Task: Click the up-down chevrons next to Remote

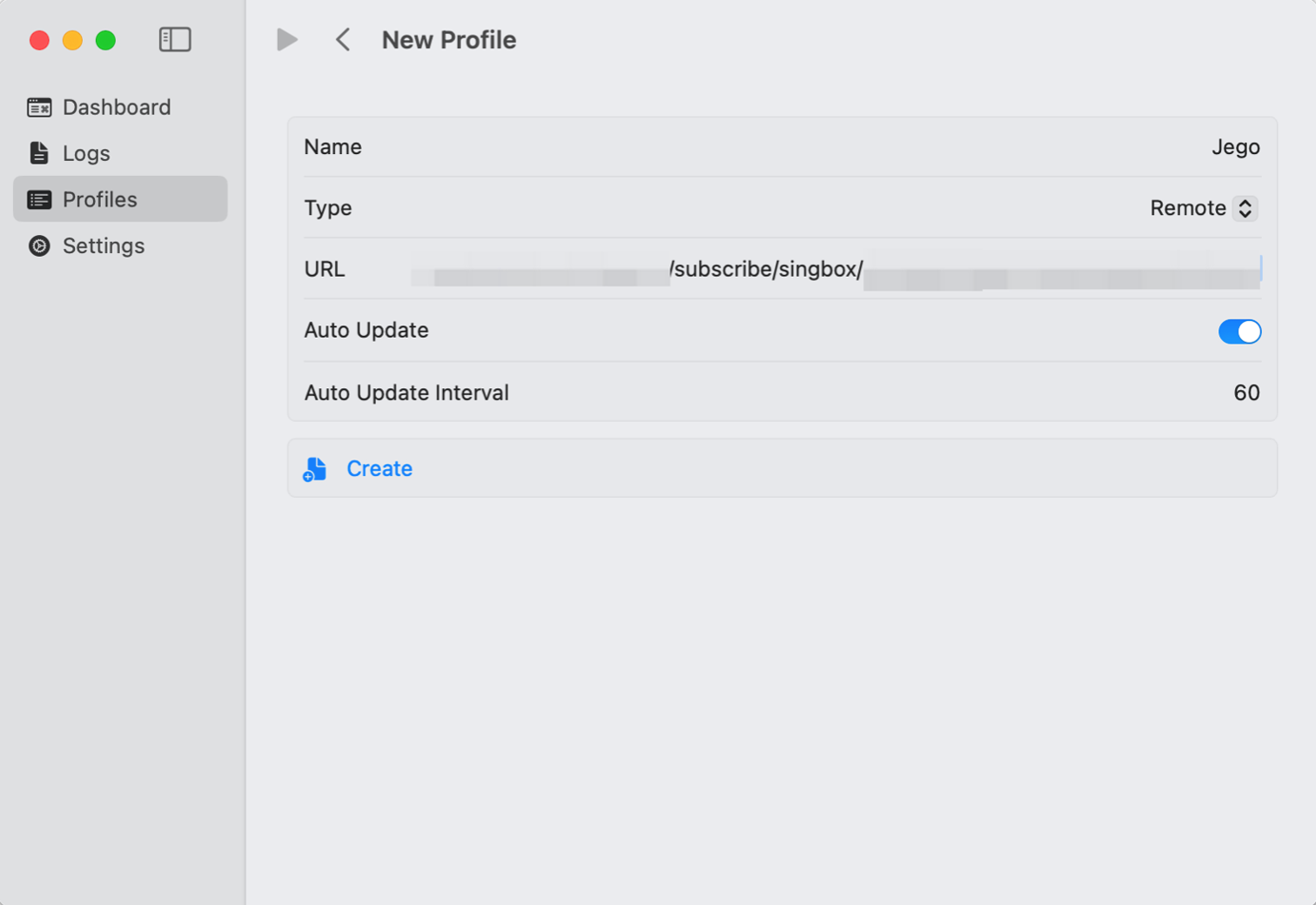Action: [x=1245, y=208]
